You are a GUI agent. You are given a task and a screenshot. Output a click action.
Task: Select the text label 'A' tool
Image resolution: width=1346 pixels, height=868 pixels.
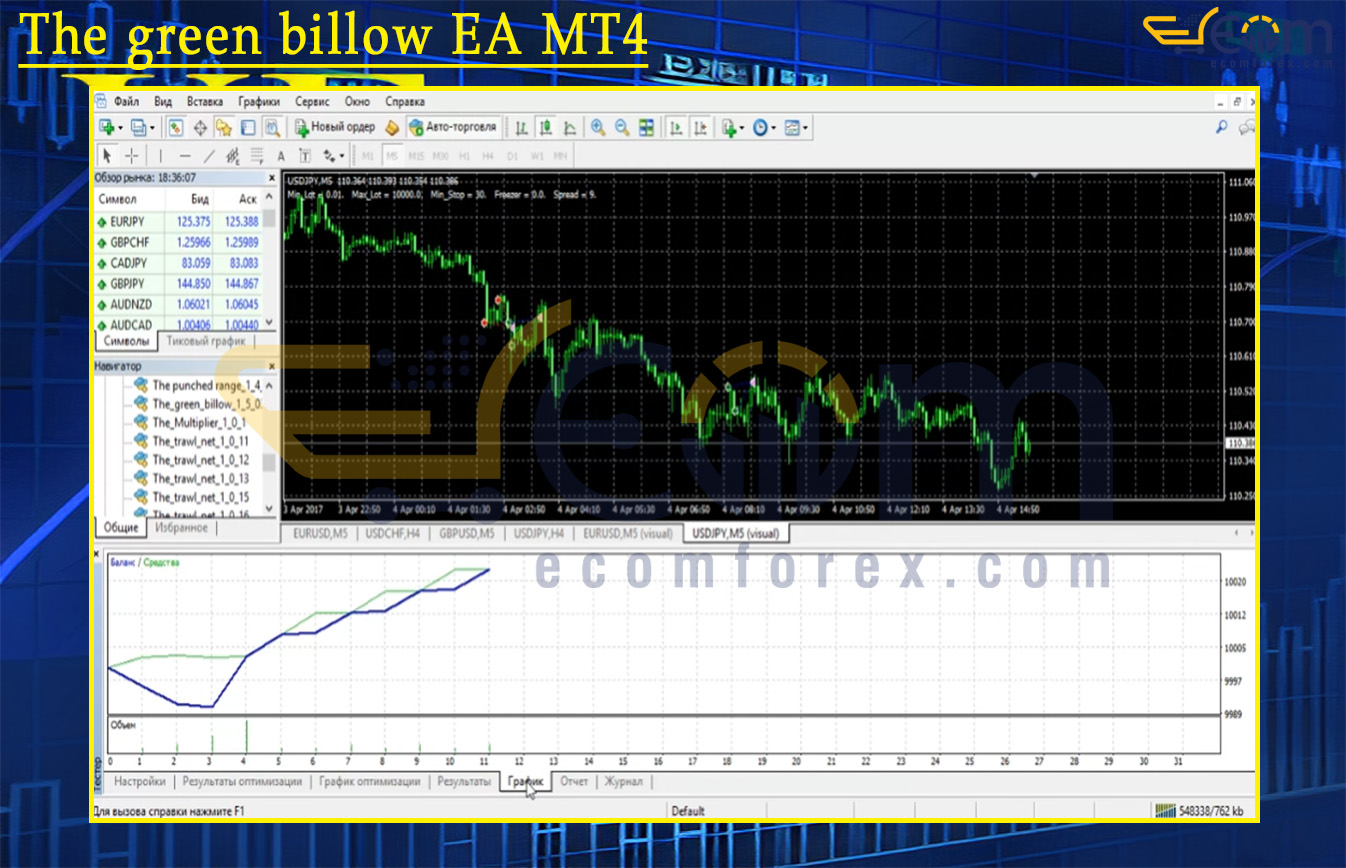tap(280, 156)
